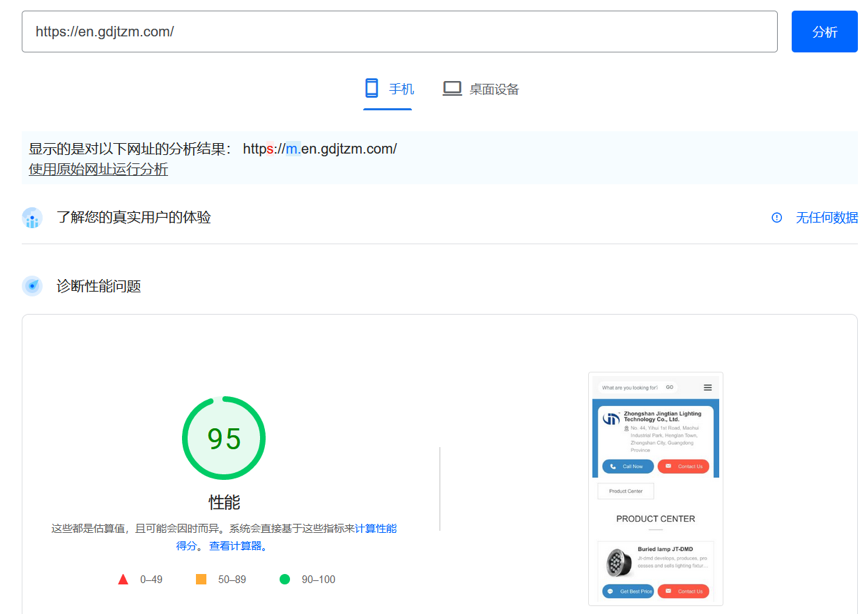
Task: Click the lab icon beside 诊断性能问题
Action: pyautogui.click(x=32, y=285)
